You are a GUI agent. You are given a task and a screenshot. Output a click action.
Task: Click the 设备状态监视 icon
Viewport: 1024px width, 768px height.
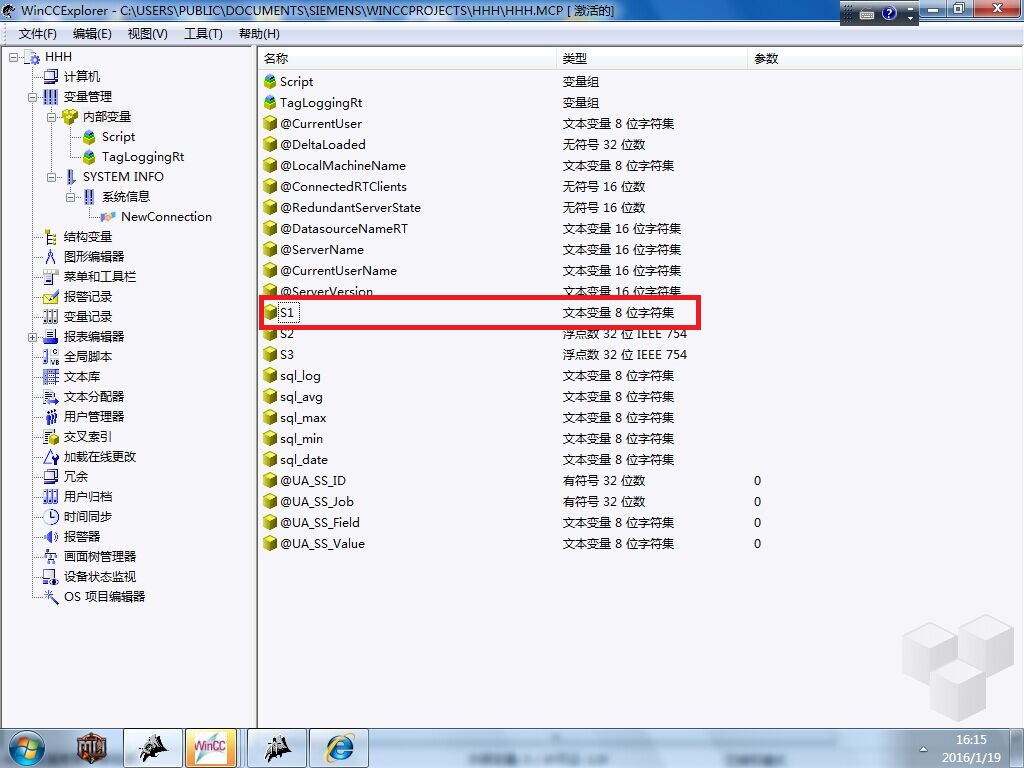[50, 577]
